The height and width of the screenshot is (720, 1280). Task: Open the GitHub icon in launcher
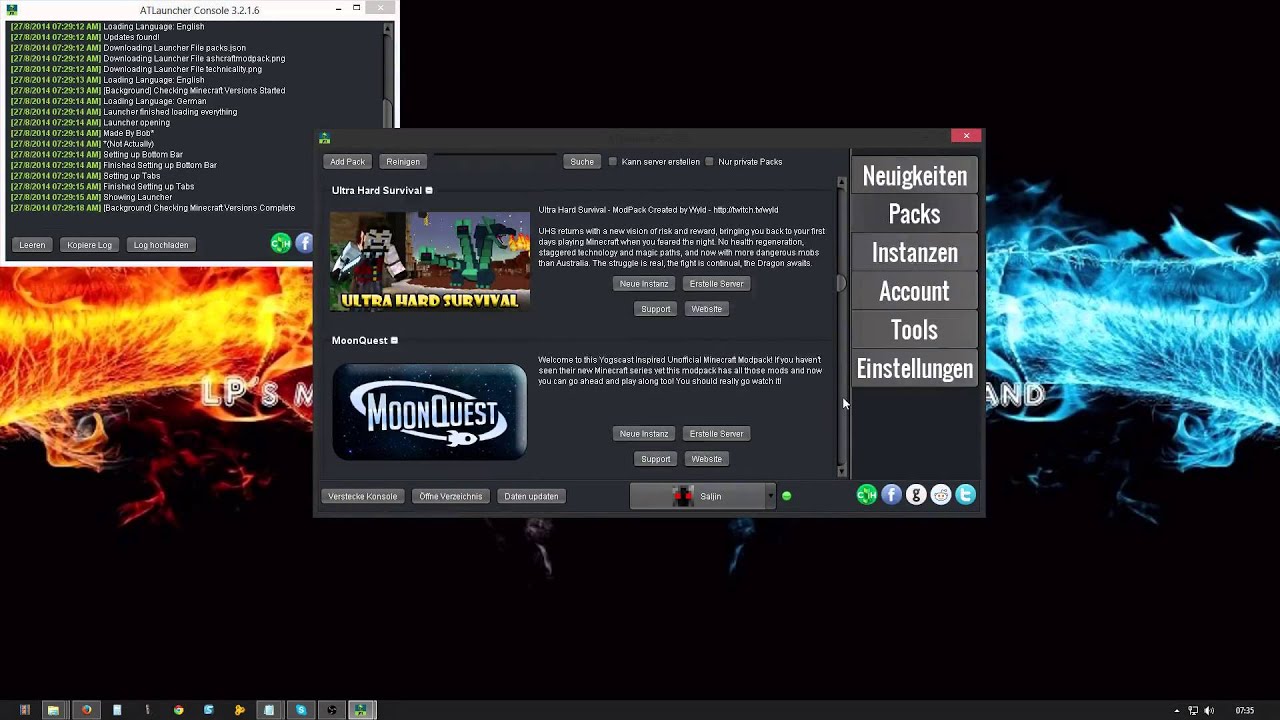click(916, 495)
